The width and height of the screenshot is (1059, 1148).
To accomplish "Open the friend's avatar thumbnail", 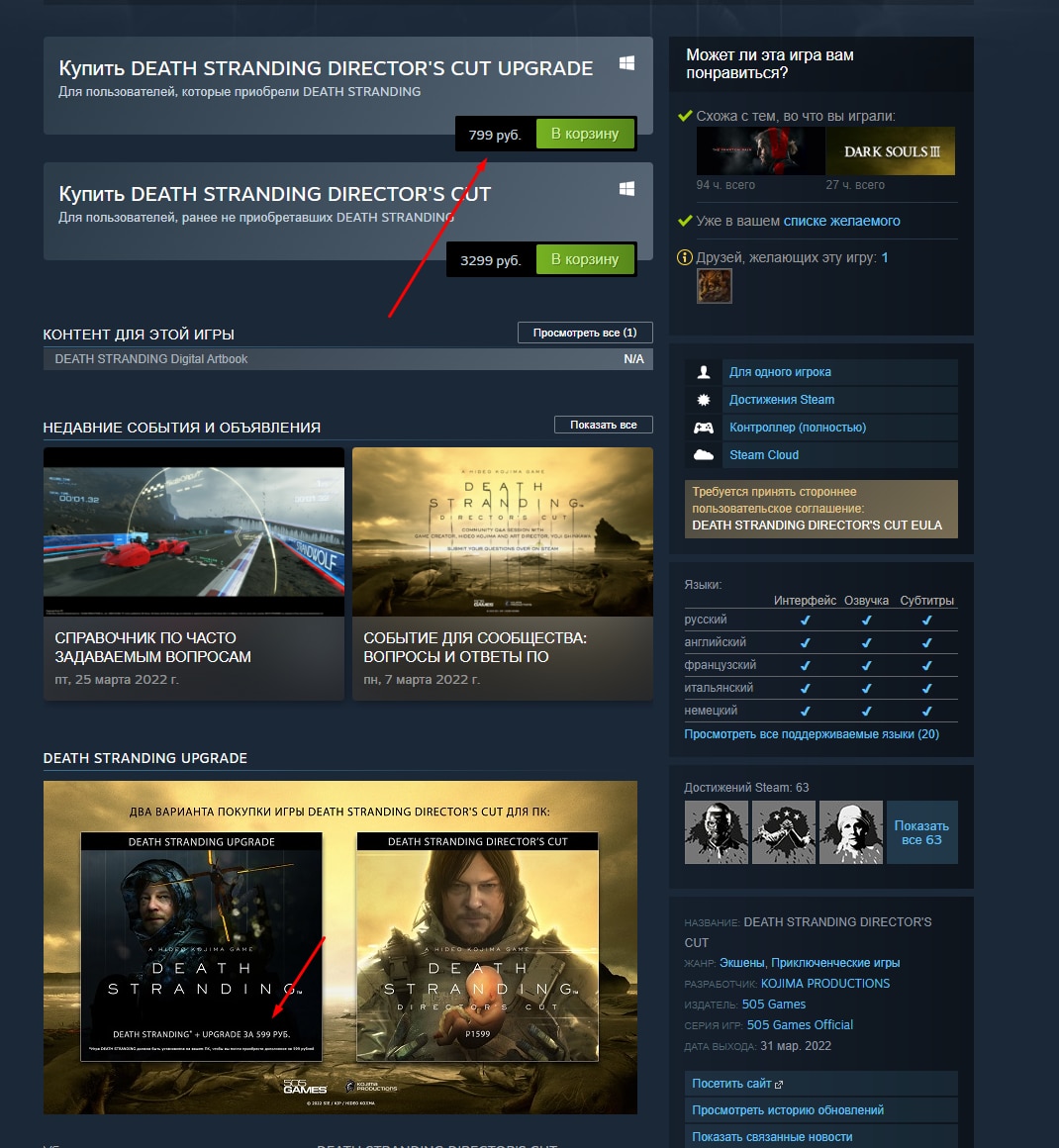I will tap(714, 286).
